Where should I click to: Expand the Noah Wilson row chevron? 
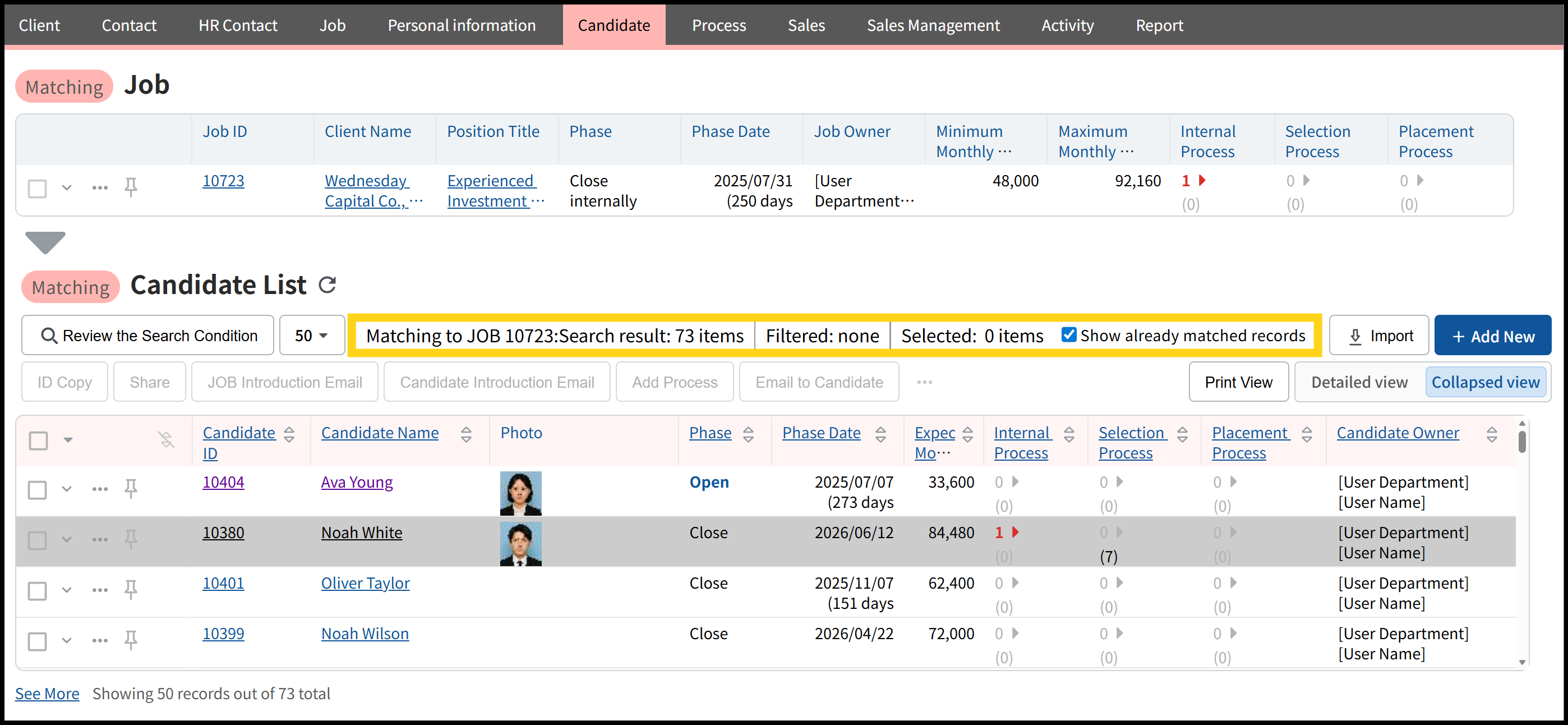pyautogui.click(x=67, y=640)
